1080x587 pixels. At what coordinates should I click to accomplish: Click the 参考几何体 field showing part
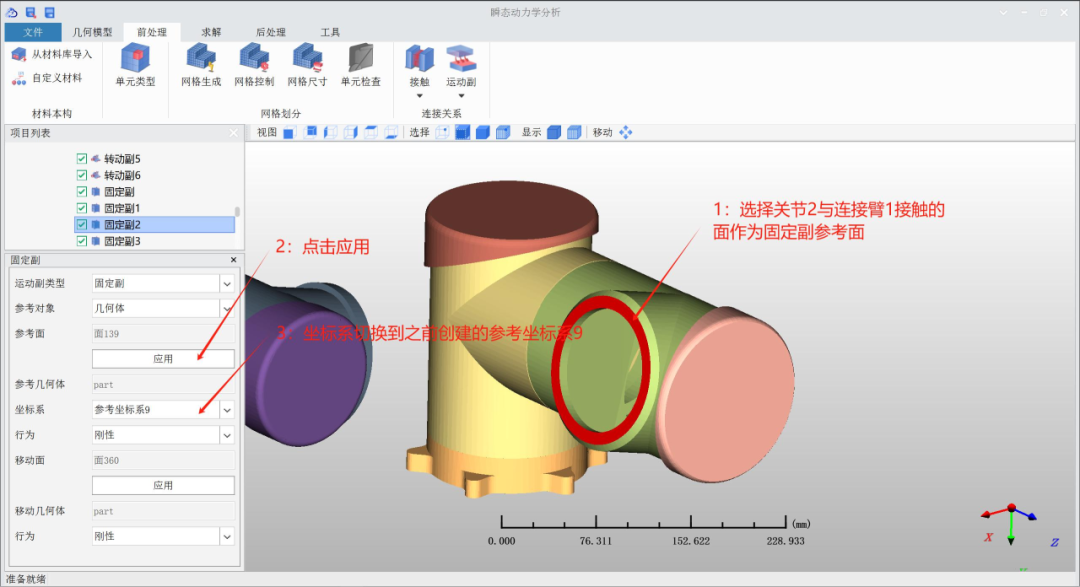(163, 384)
